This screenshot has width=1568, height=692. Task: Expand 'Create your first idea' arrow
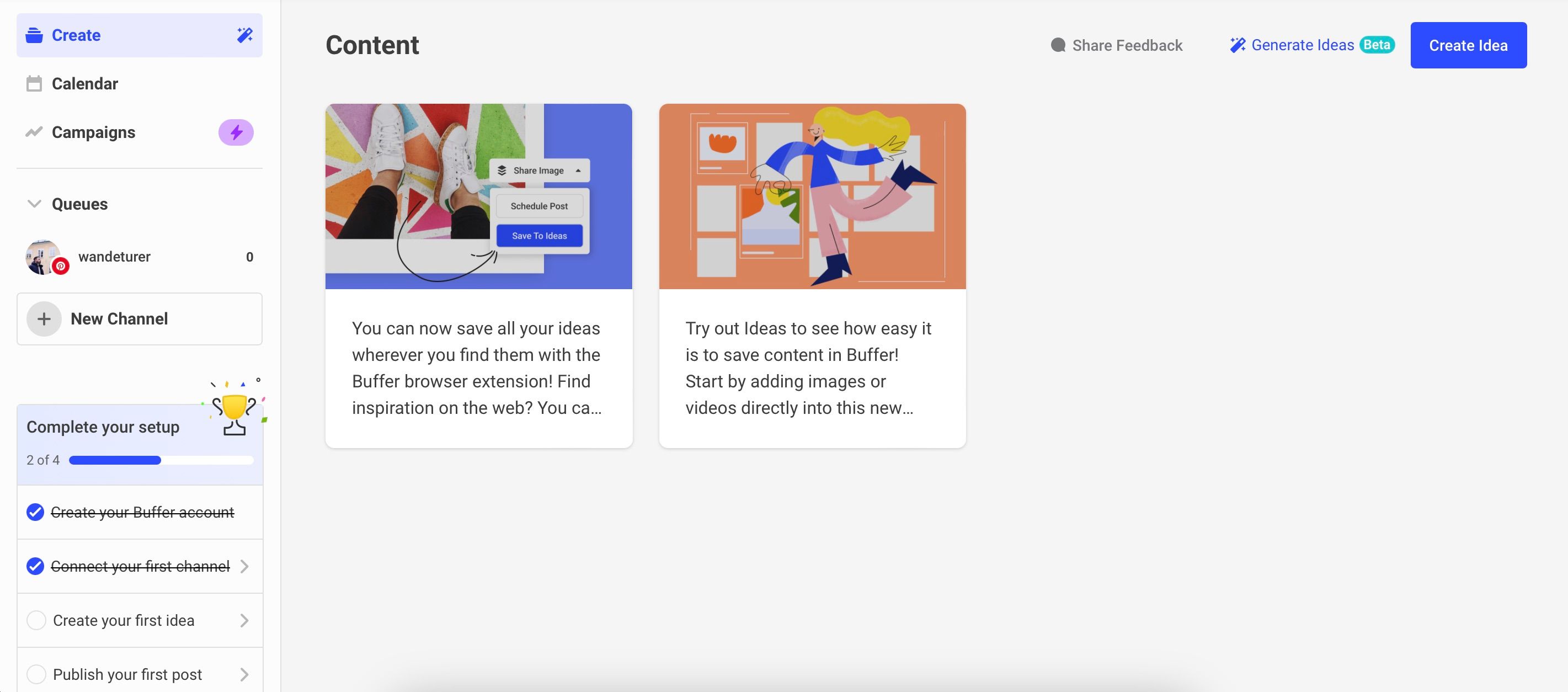click(x=245, y=620)
